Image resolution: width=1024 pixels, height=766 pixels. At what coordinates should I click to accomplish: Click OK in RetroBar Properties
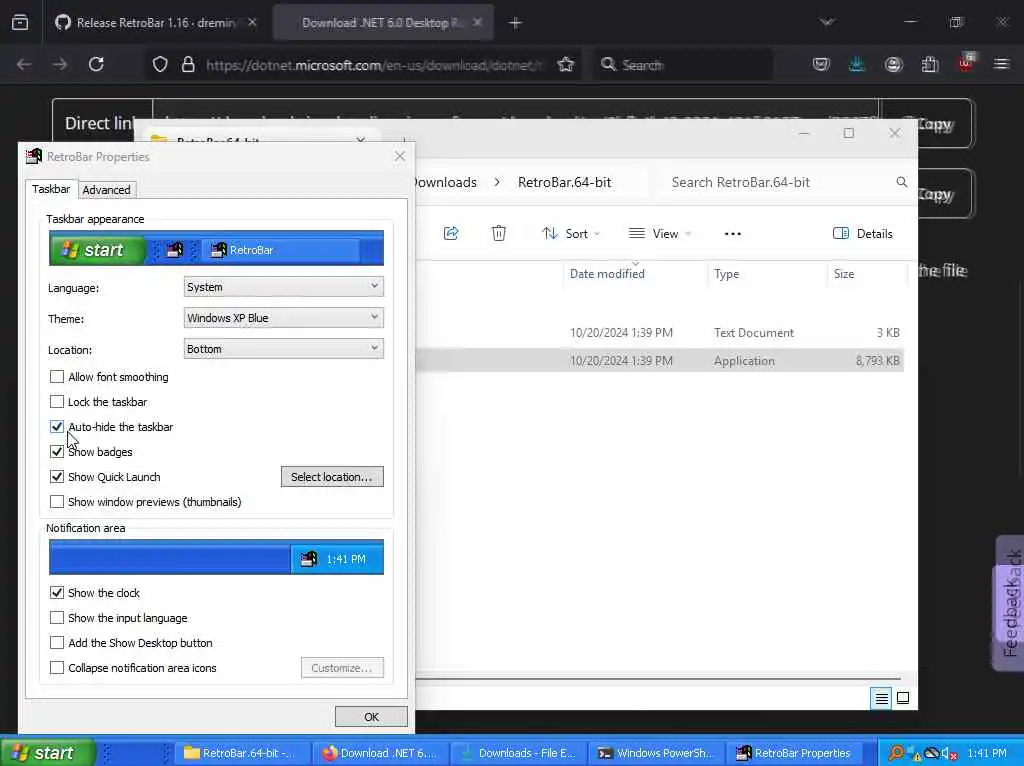(x=371, y=716)
